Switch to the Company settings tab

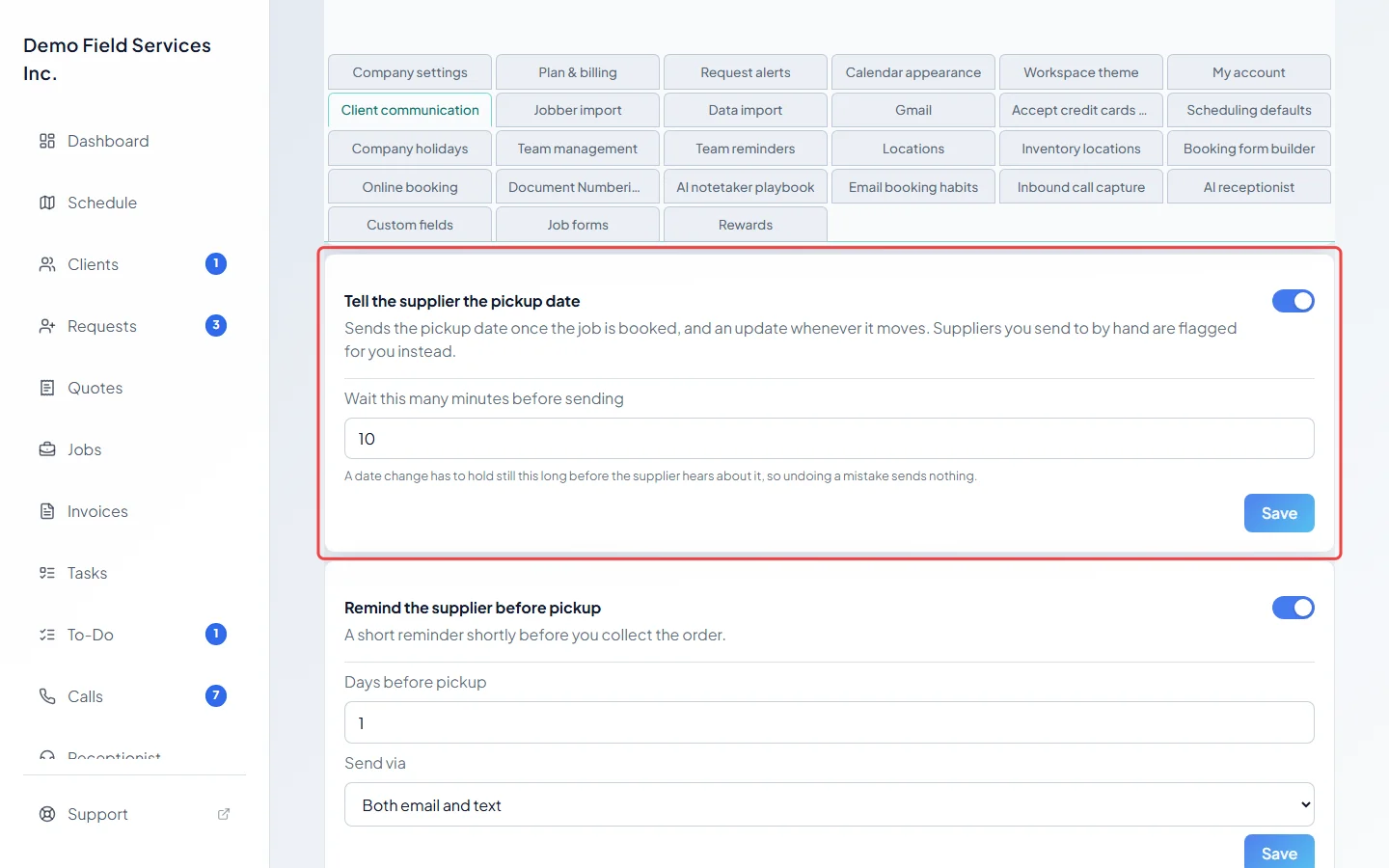(x=410, y=72)
